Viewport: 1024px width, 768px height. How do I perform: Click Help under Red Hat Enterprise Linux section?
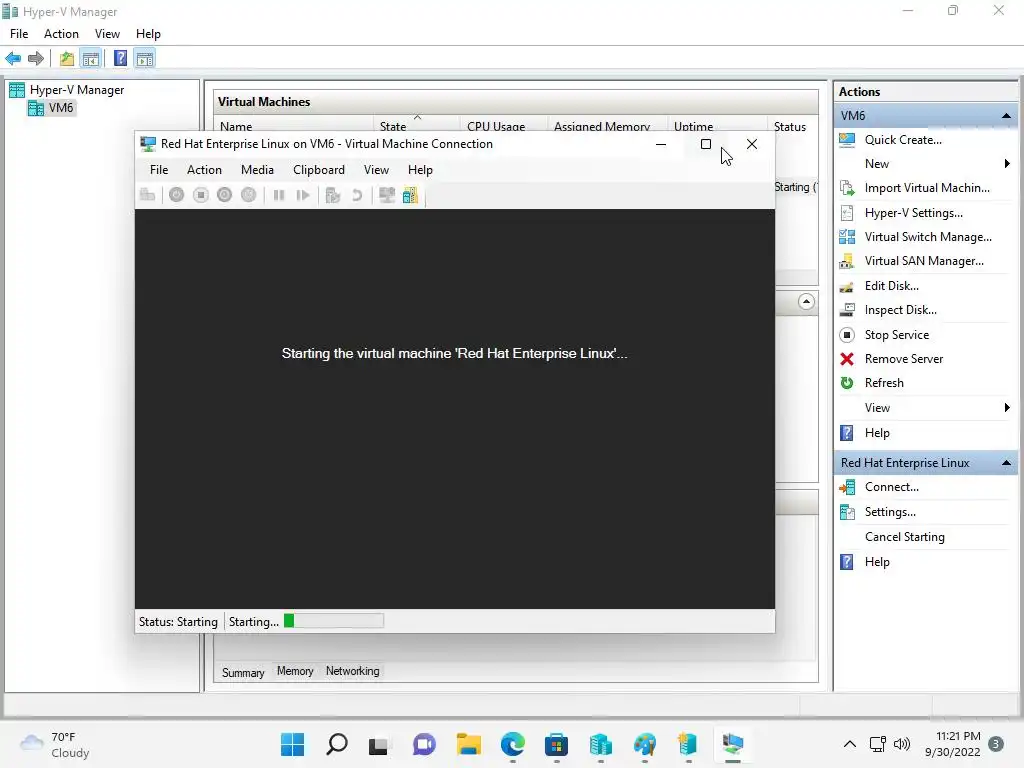[x=877, y=562]
